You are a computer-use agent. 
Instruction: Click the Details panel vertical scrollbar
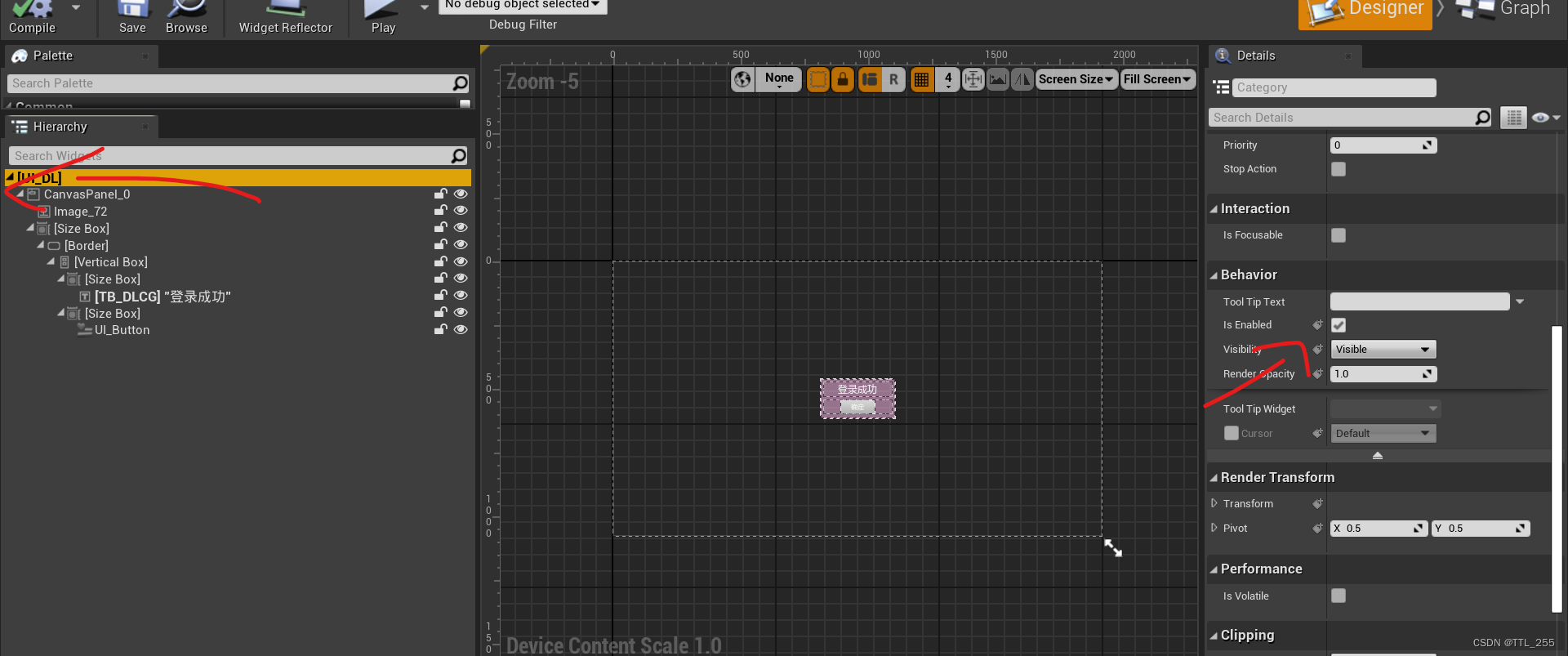(x=1557, y=469)
